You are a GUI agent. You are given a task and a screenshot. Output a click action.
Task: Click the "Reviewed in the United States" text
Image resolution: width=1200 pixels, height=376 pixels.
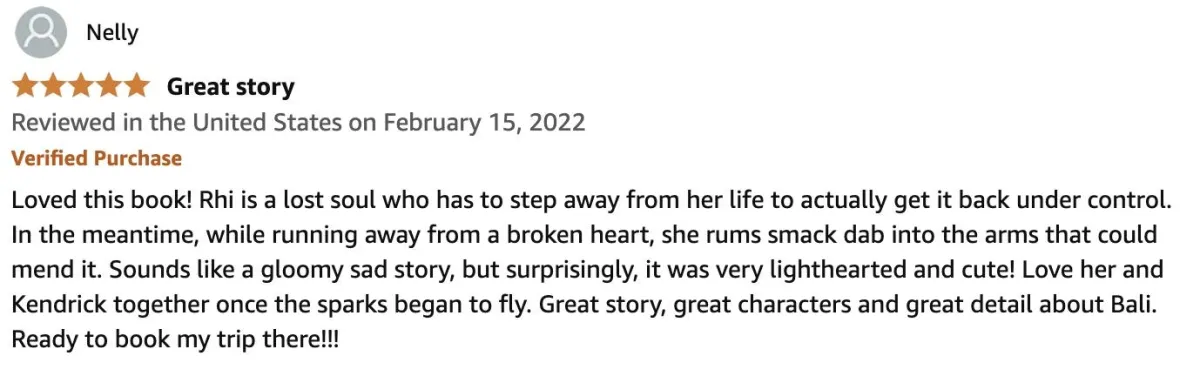pos(178,123)
